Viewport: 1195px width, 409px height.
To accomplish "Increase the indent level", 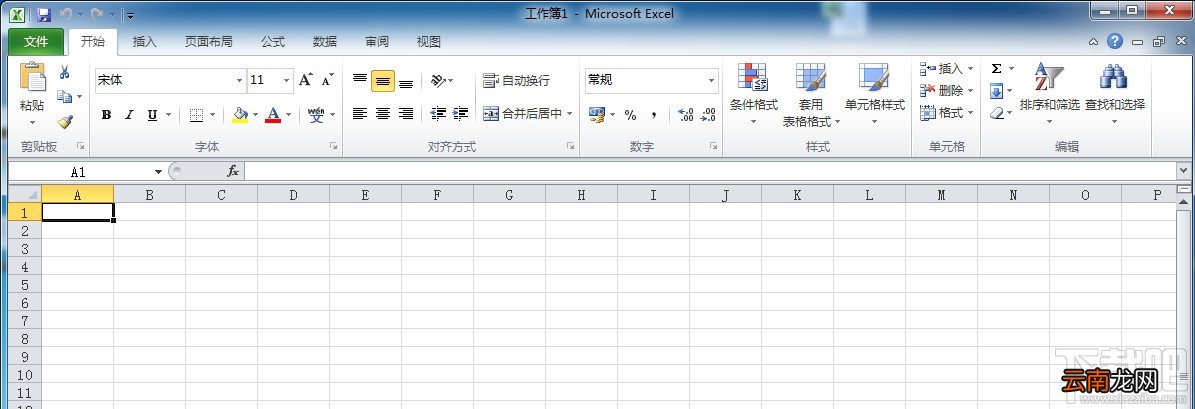I will [x=460, y=113].
